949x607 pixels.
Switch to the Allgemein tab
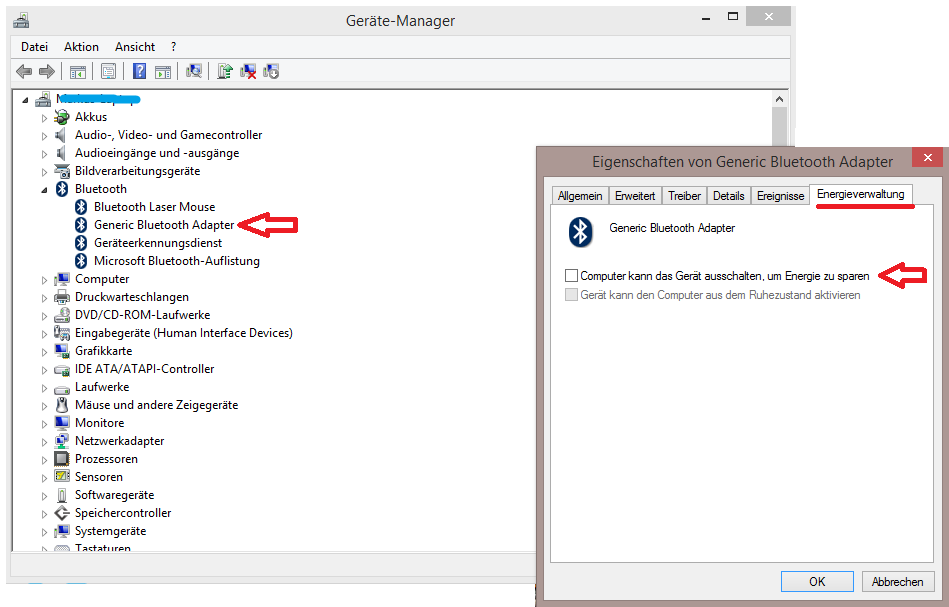tap(580, 195)
